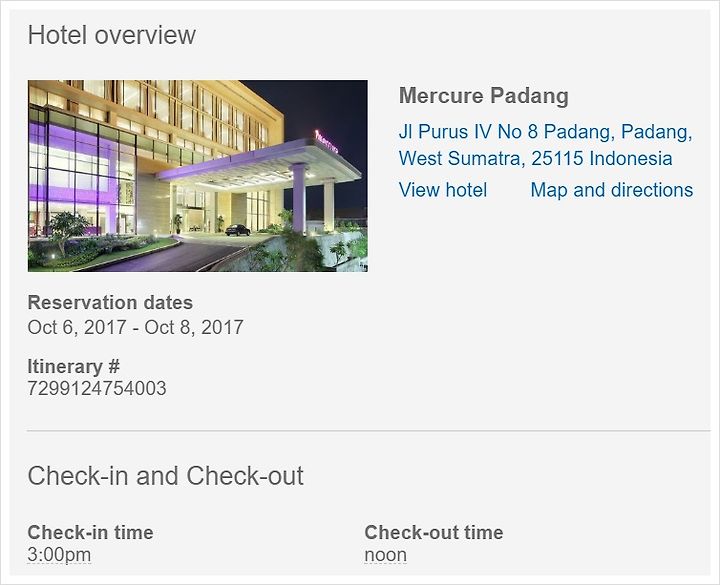The height and width of the screenshot is (585, 720).
Task: Click the noon check-out time text
Action: pyautogui.click(x=385, y=555)
